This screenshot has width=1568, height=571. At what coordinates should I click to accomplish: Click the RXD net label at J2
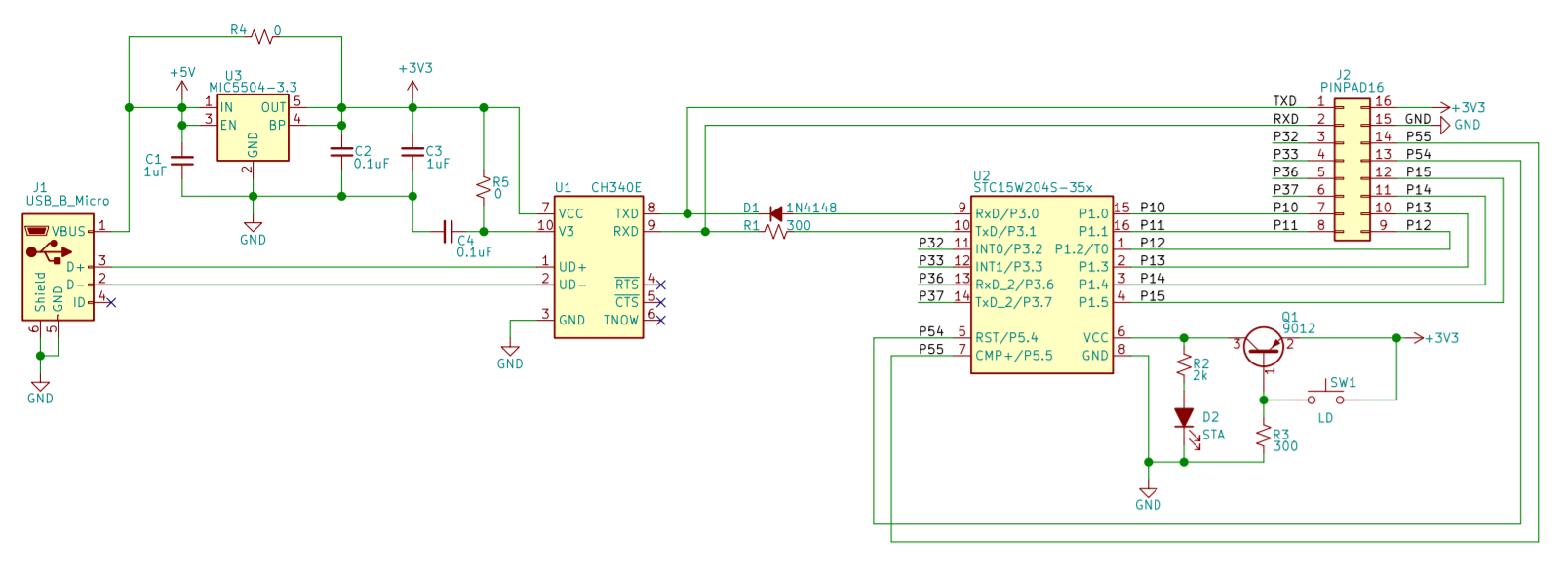click(1285, 119)
